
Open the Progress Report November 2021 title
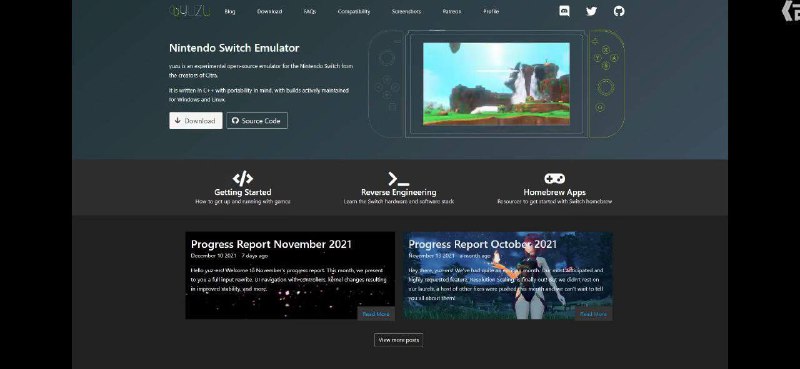tap(271, 244)
